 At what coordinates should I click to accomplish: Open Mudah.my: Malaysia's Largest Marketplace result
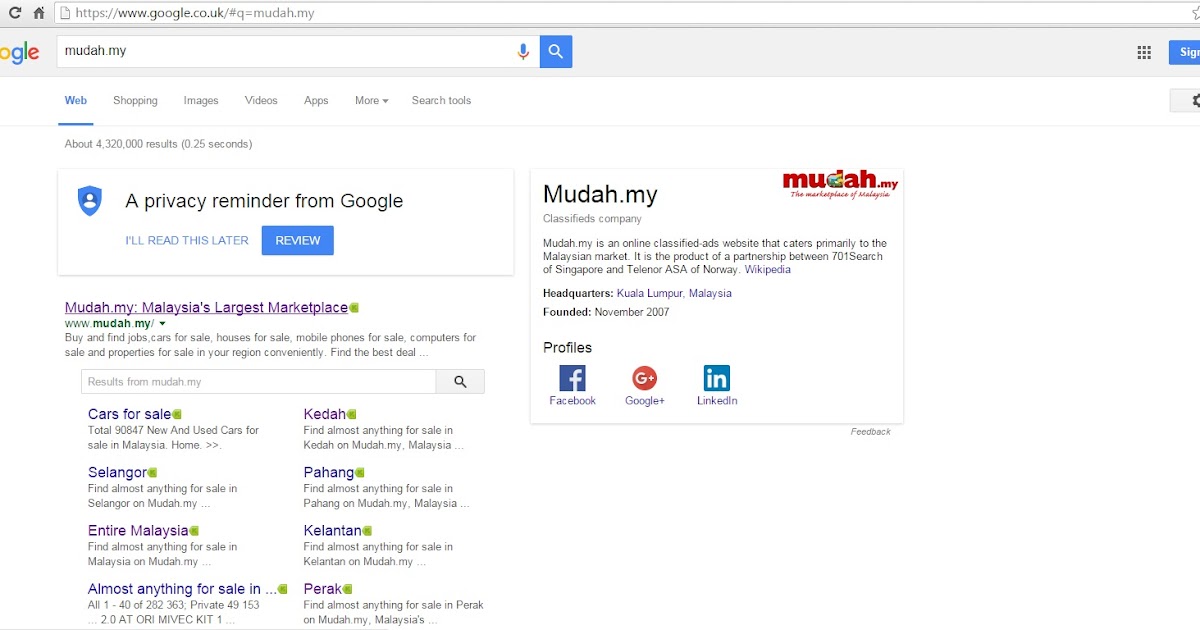(206, 307)
